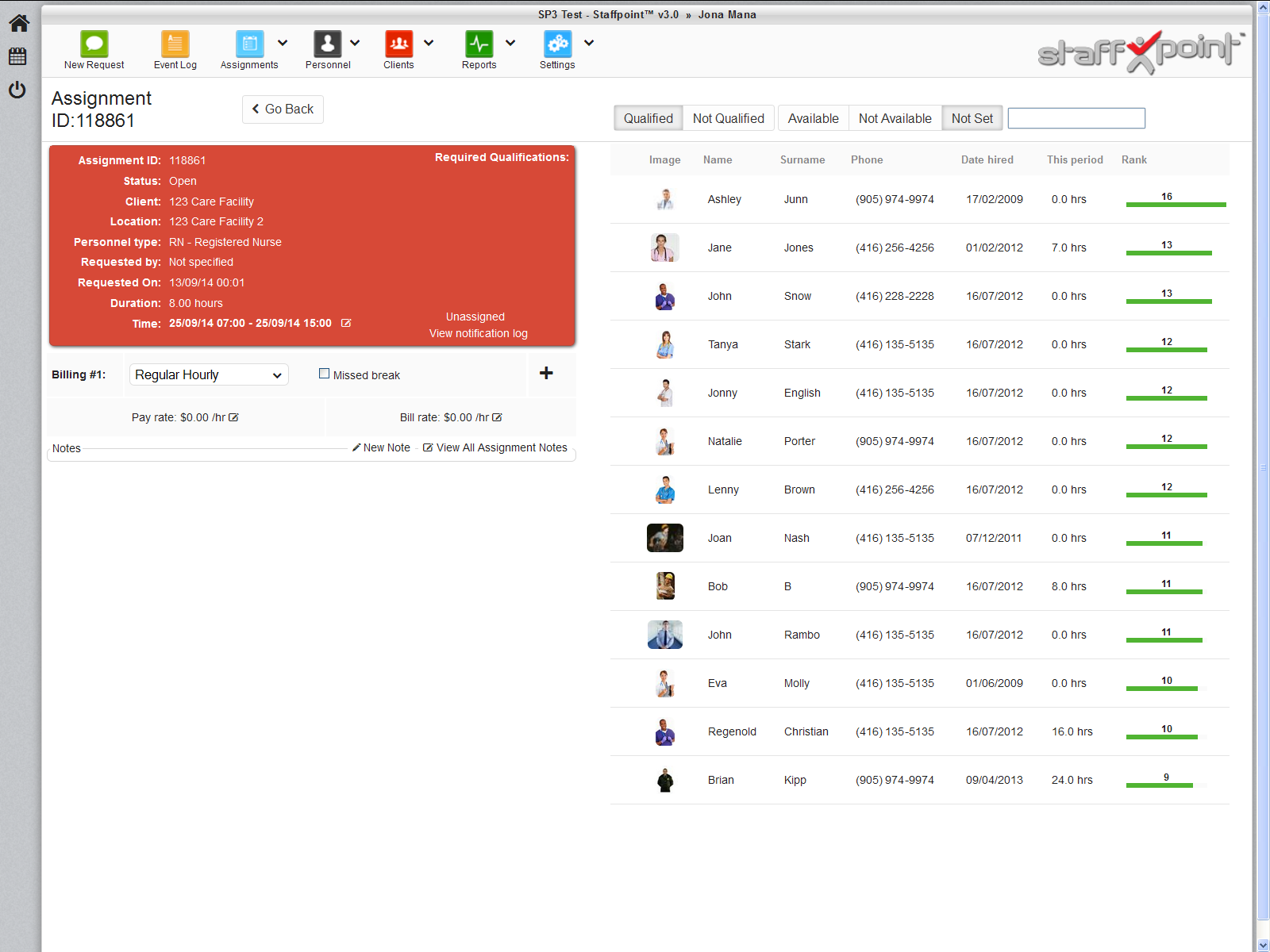1270x952 pixels.
Task: Open the calendar from the sidebar
Action: click(17, 56)
